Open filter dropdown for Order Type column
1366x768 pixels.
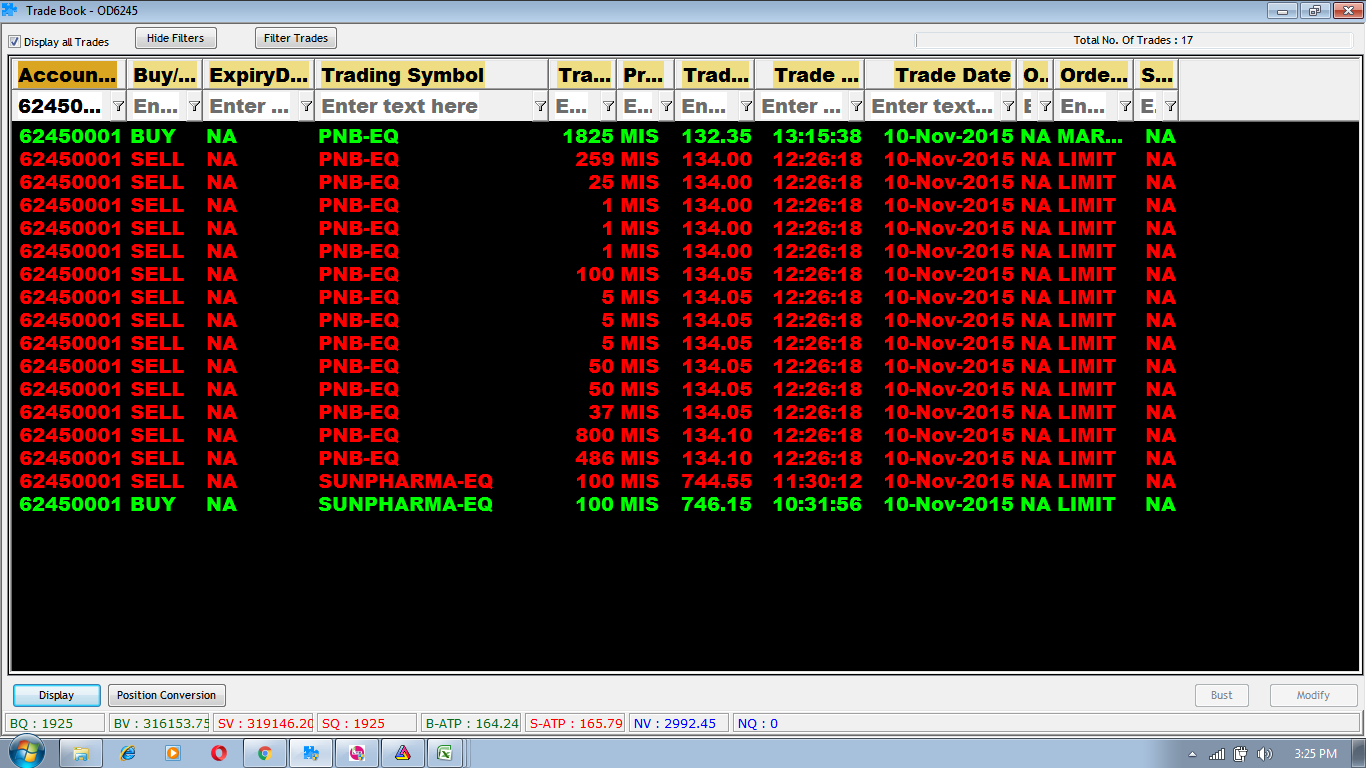tap(1125, 106)
